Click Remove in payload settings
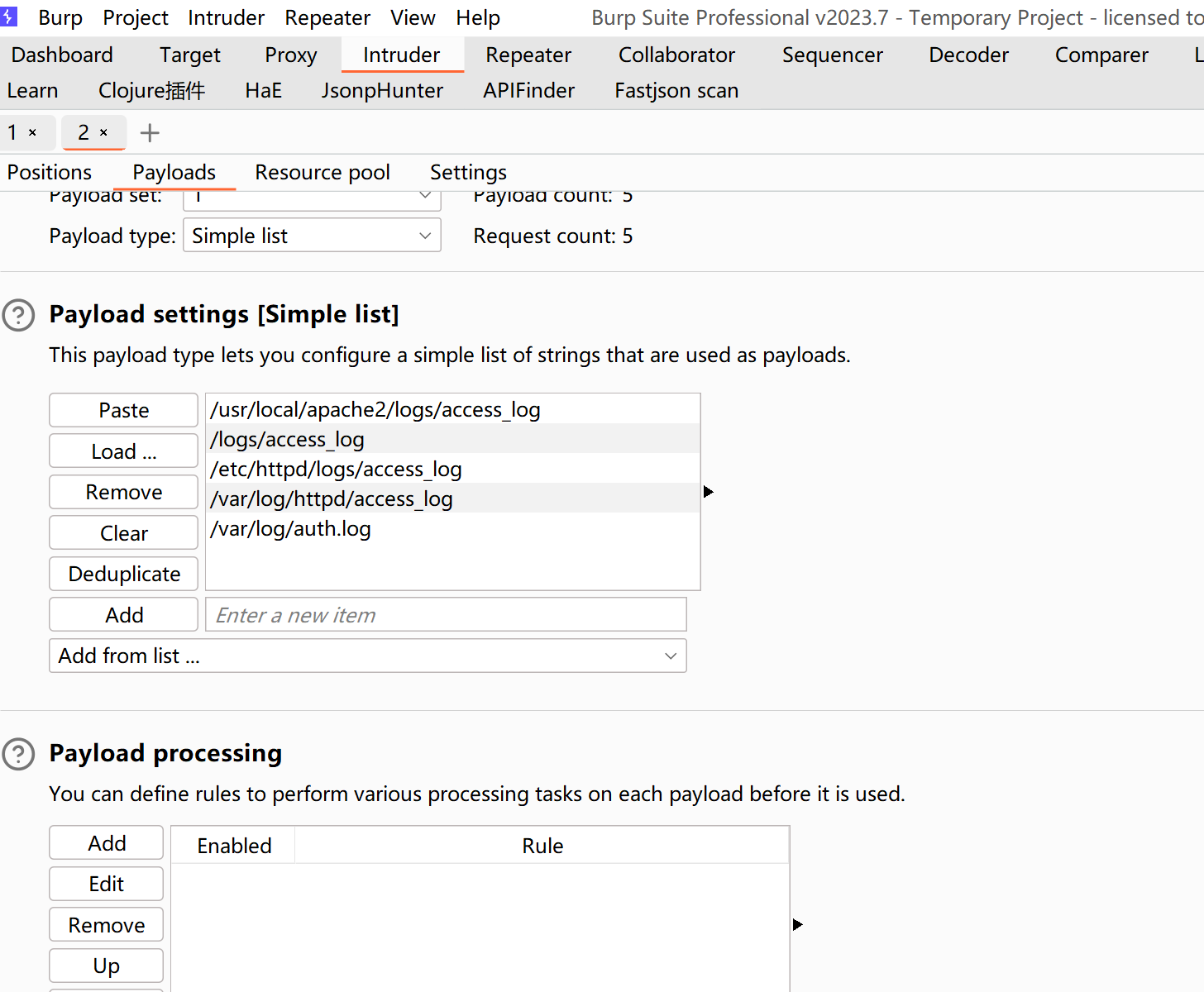1204x992 pixels. (123, 492)
